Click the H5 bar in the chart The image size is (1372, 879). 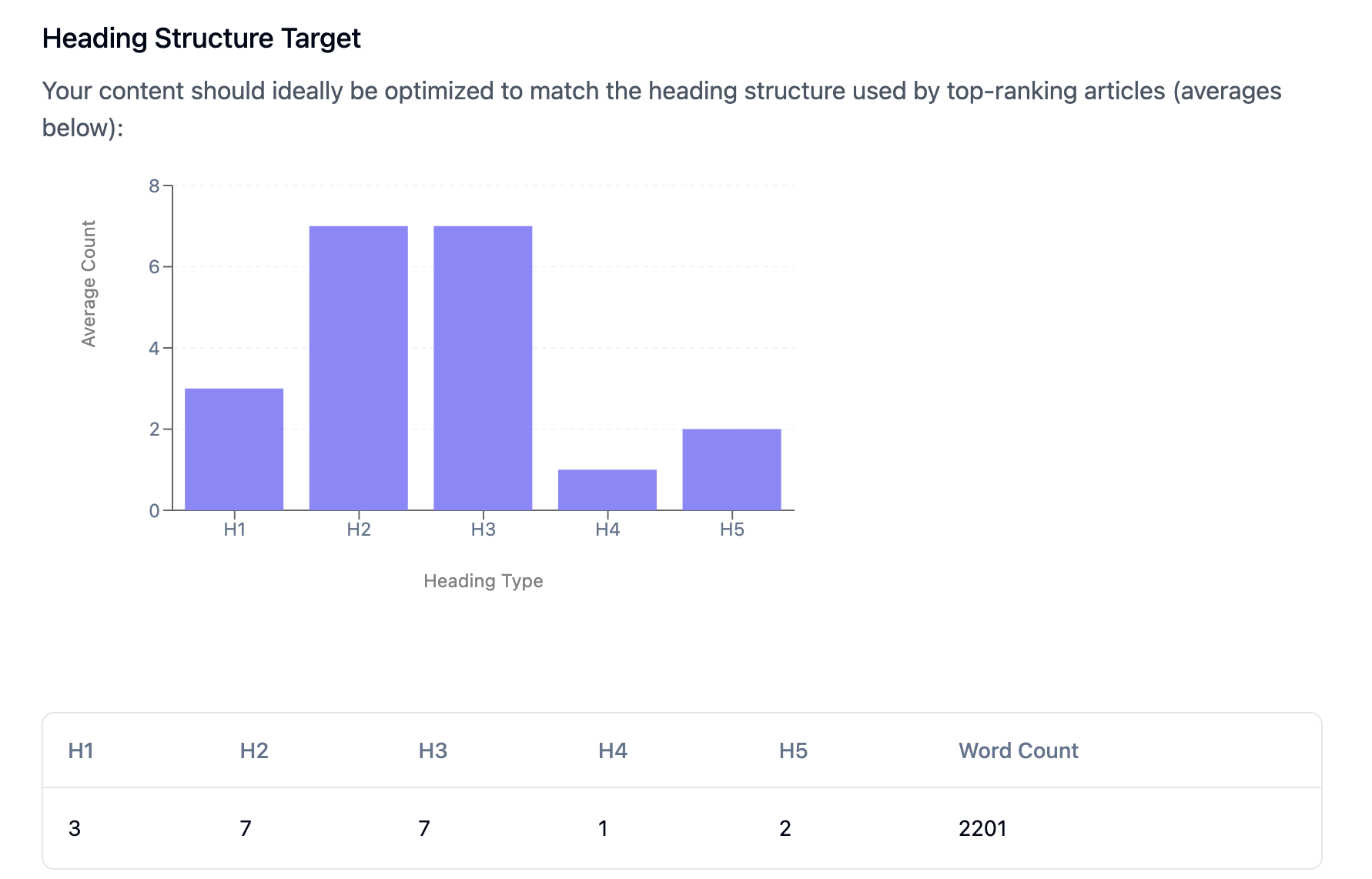point(731,470)
